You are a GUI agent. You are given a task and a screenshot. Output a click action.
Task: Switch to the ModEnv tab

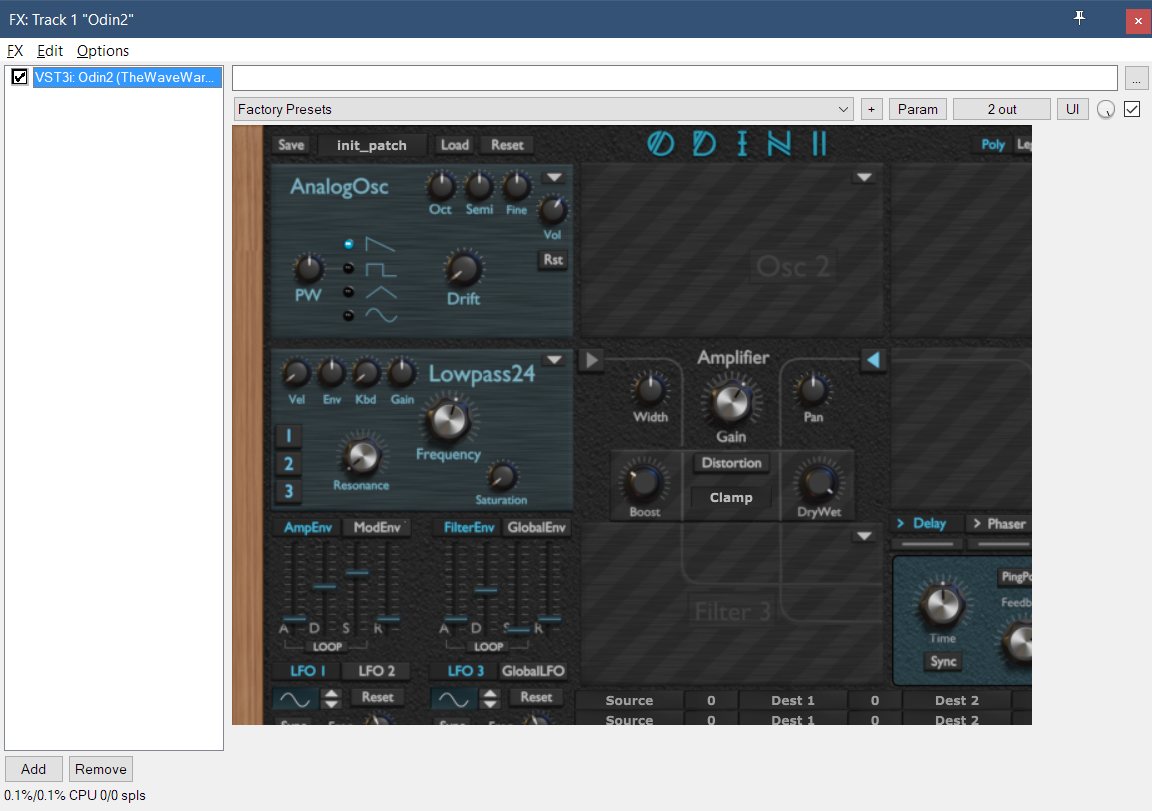coord(377,527)
